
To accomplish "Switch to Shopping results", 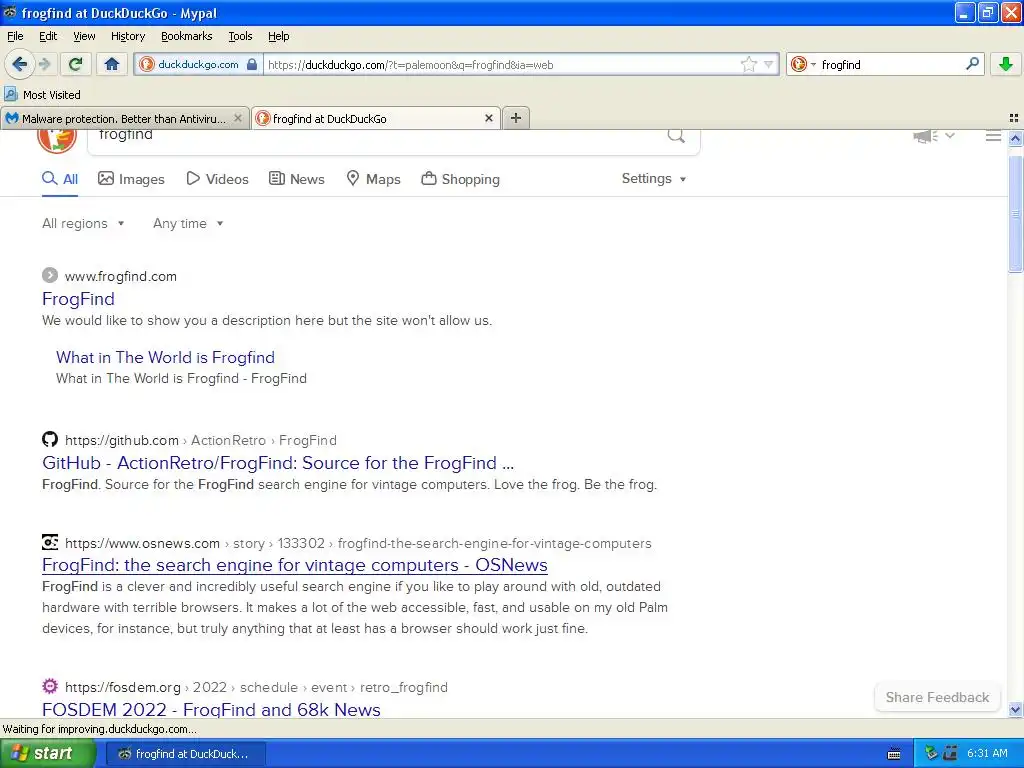I will [x=460, y=179].
